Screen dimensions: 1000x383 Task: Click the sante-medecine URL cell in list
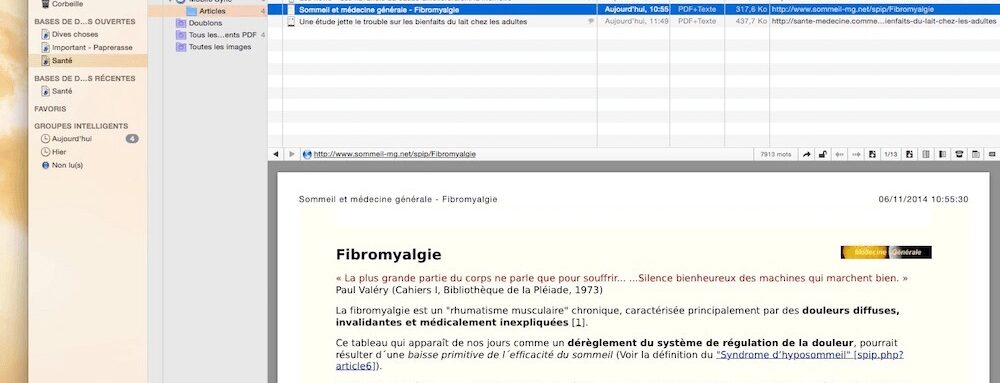pyautogui.click(x=884, y=21)
